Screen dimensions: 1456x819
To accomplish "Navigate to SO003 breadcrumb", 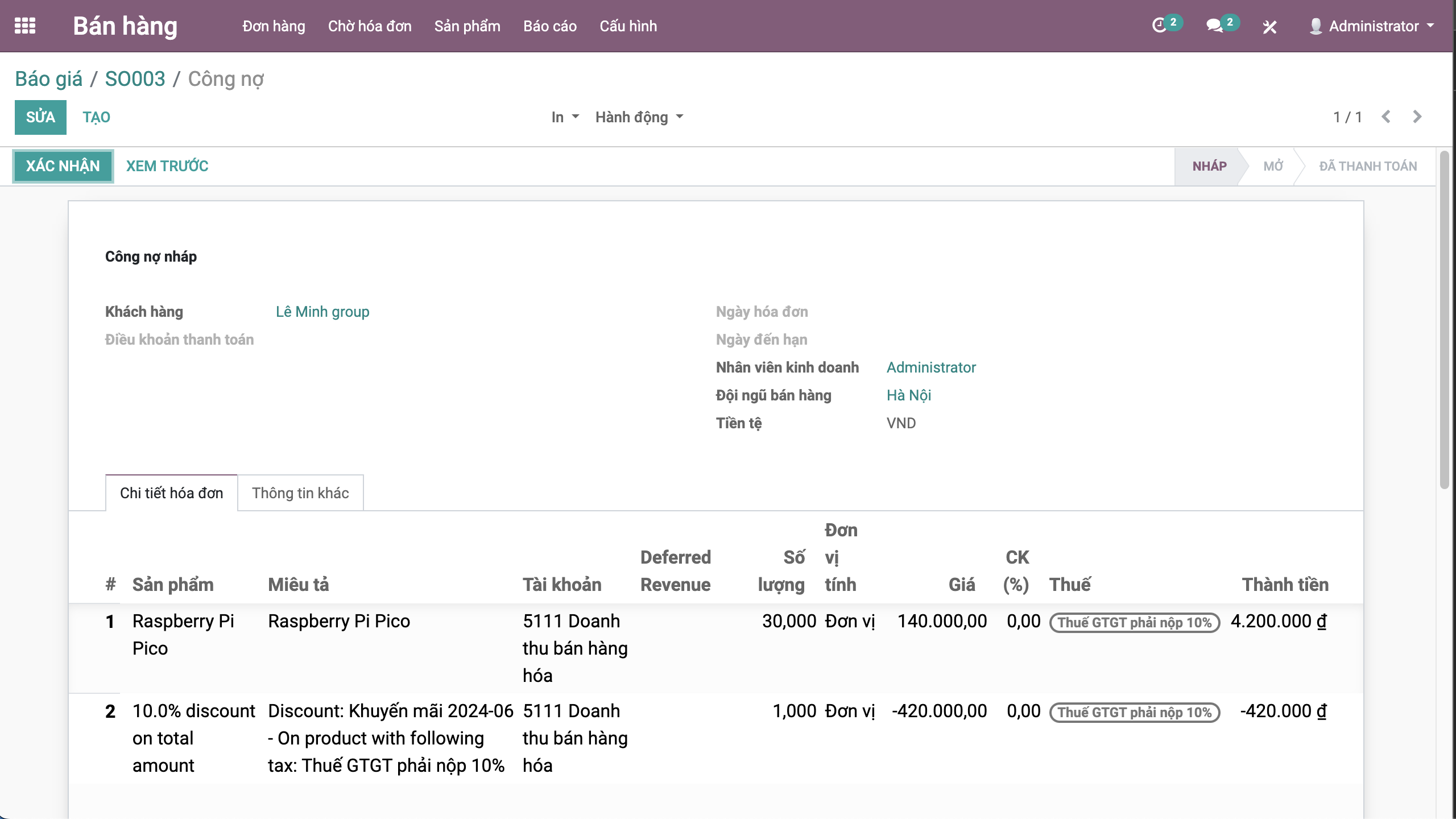I will coord(135,79).
